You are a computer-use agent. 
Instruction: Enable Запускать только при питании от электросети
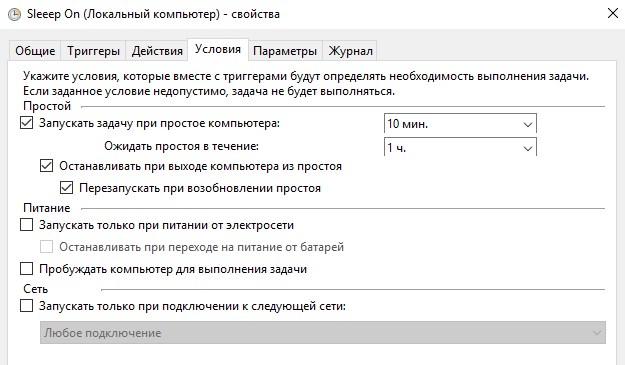[x=27, y=225]
